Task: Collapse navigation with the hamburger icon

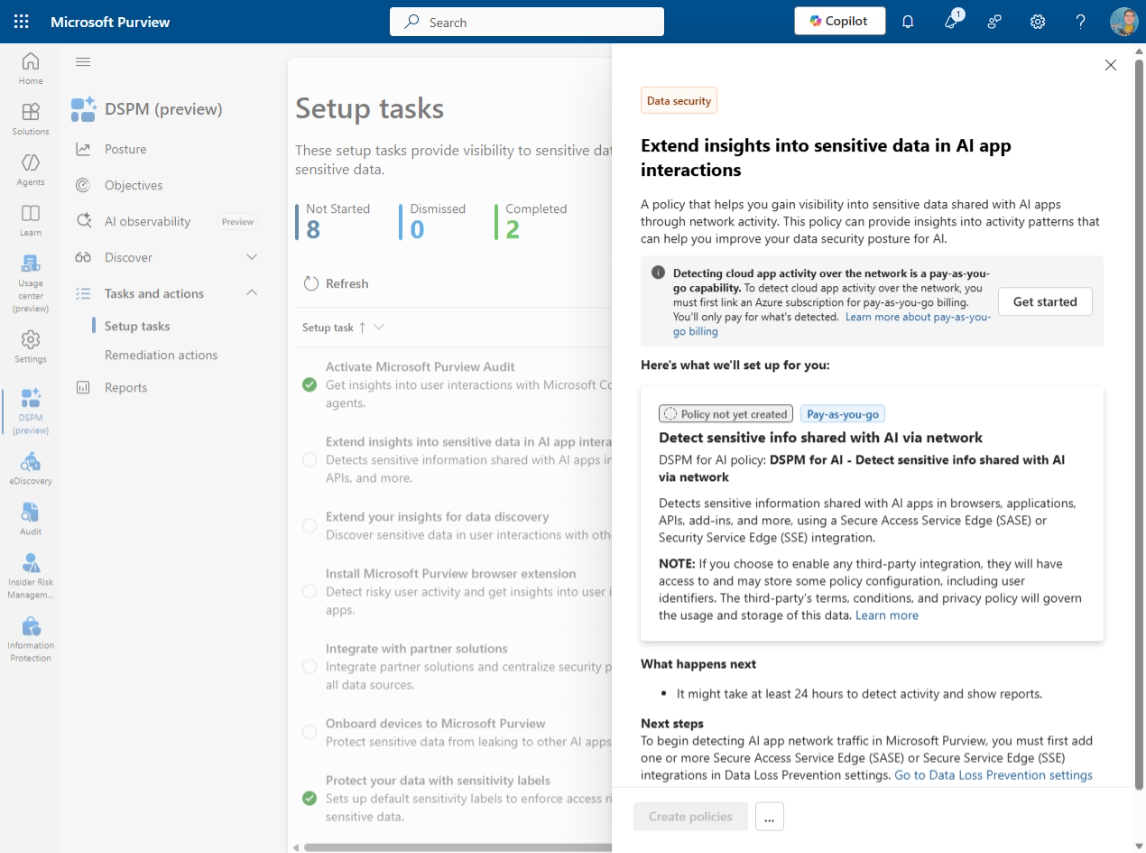Action: pos(83,62)
